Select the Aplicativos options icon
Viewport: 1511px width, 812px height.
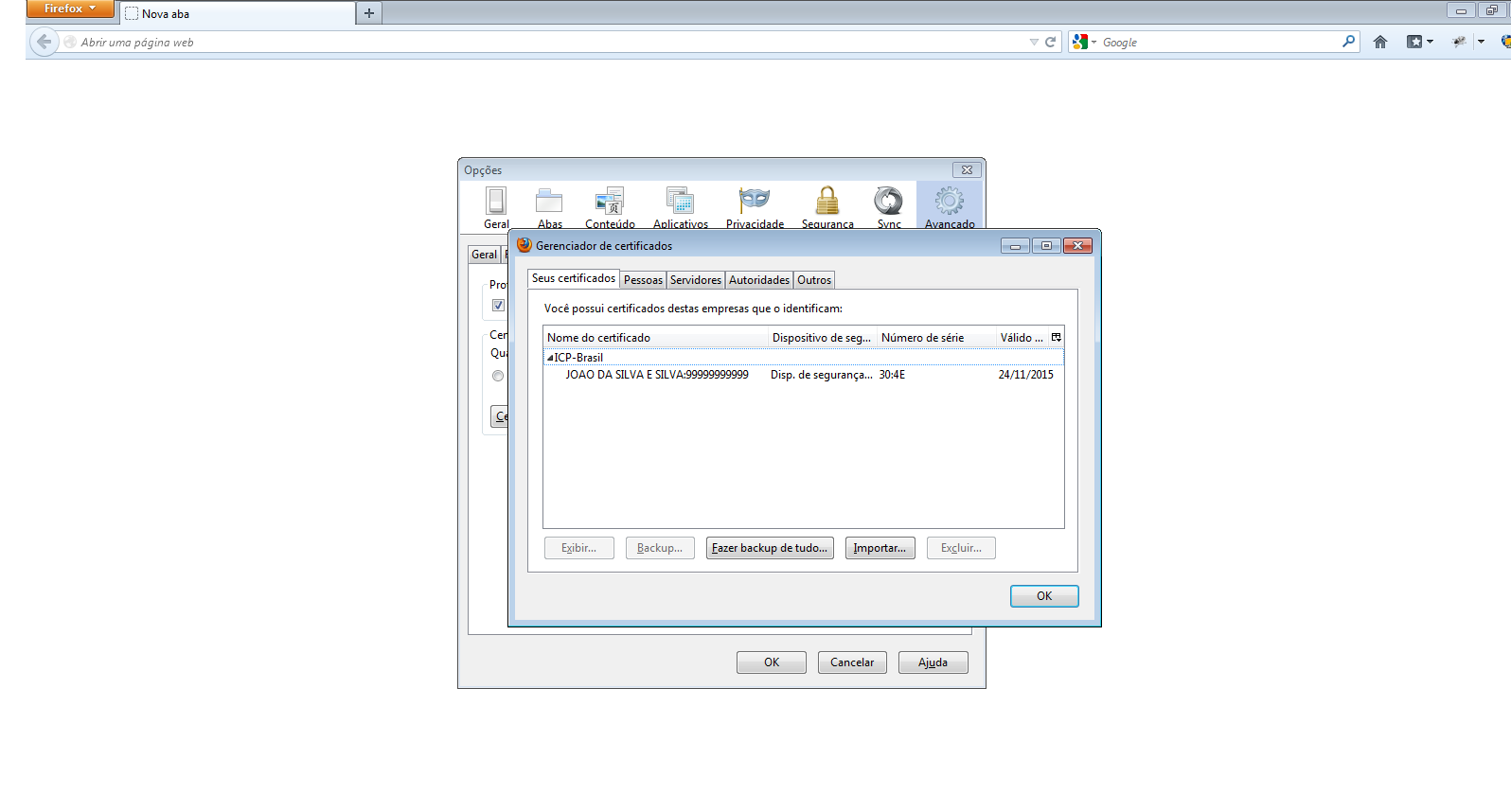[680, 201]
